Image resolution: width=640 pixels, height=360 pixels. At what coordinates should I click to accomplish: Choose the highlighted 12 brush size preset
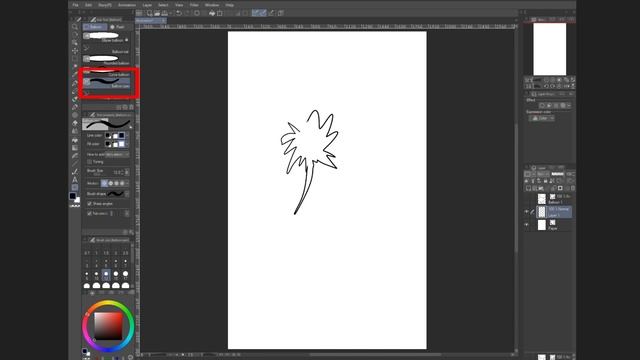(106, 275)
